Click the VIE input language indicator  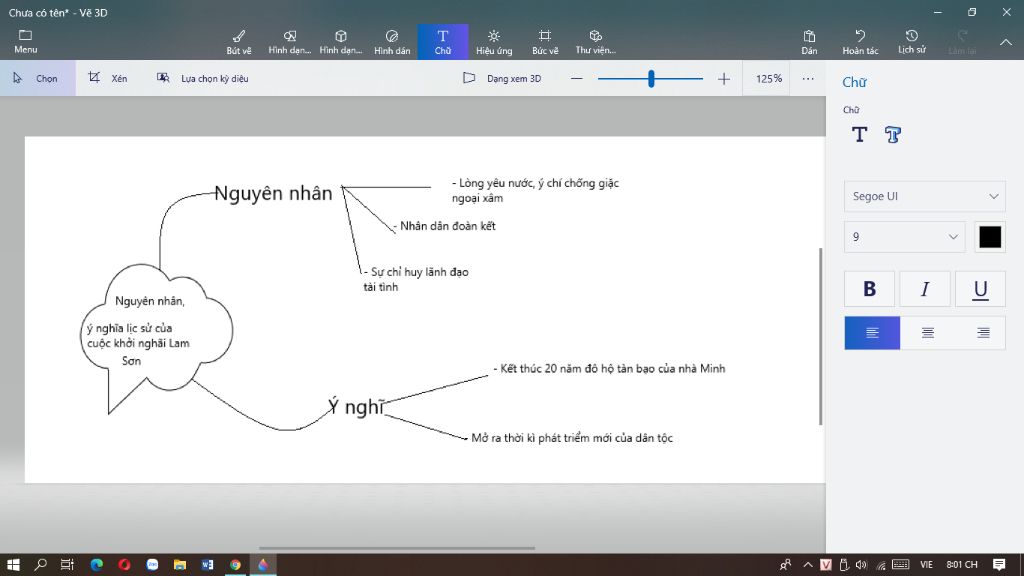click(926, 564)
